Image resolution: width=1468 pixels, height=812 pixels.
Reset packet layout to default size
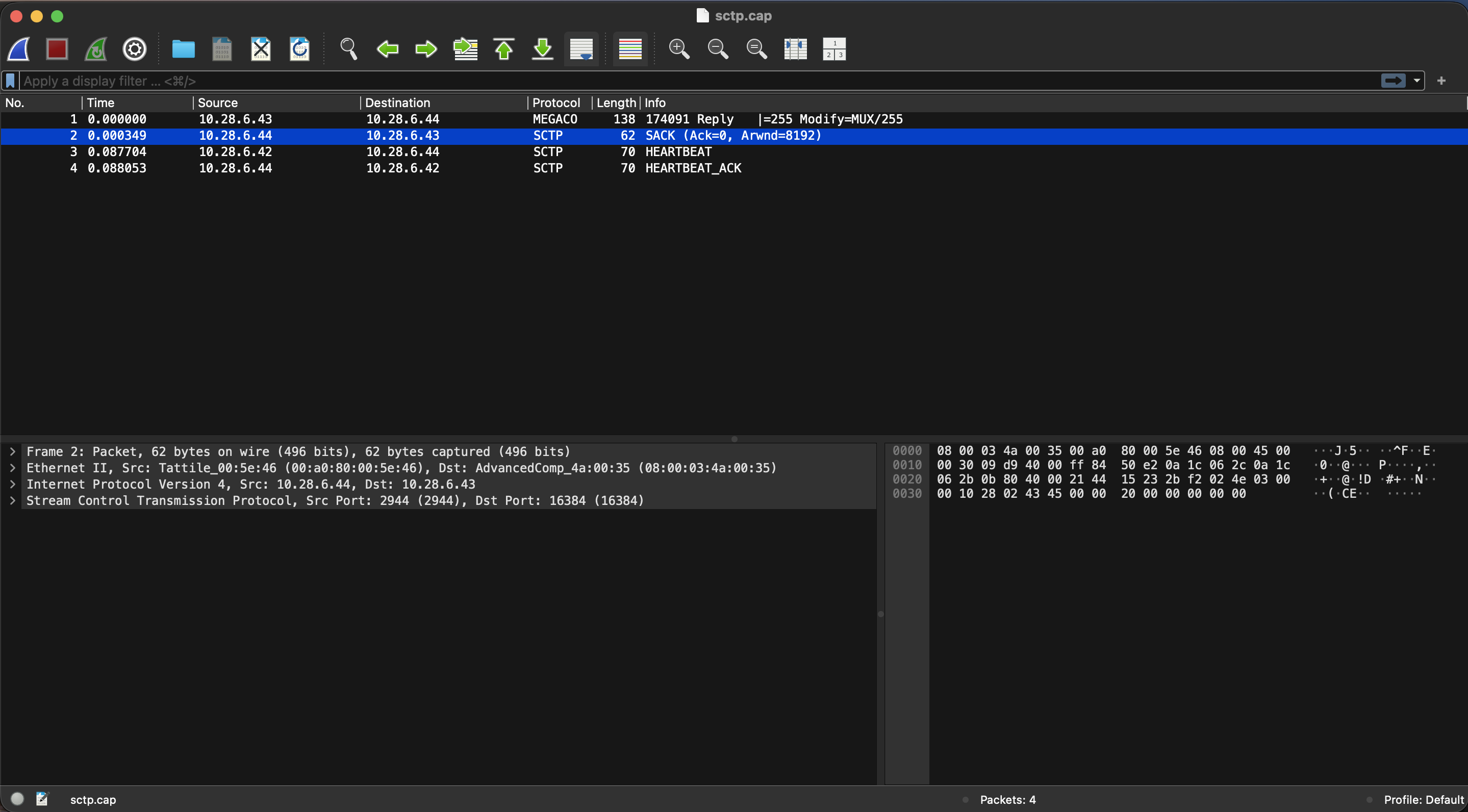pyautogui.click(x=834, y=49)
